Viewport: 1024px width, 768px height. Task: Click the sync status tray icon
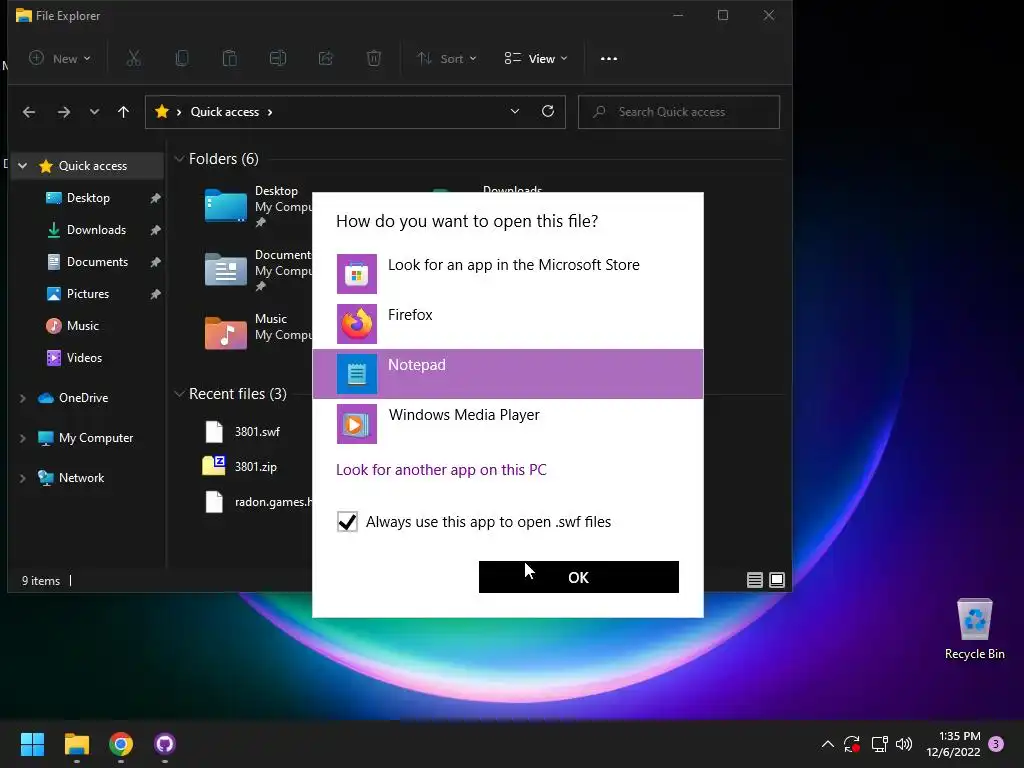point(852,744)
